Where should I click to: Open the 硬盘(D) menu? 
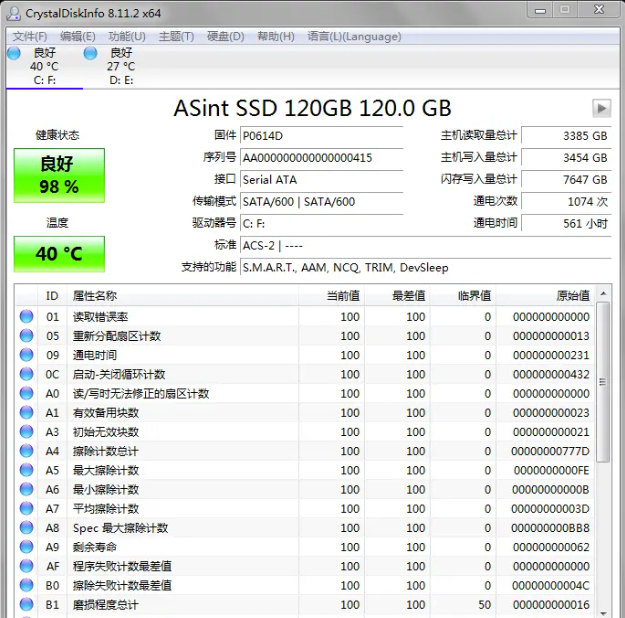pyautogui.click(x=225, y=37)
